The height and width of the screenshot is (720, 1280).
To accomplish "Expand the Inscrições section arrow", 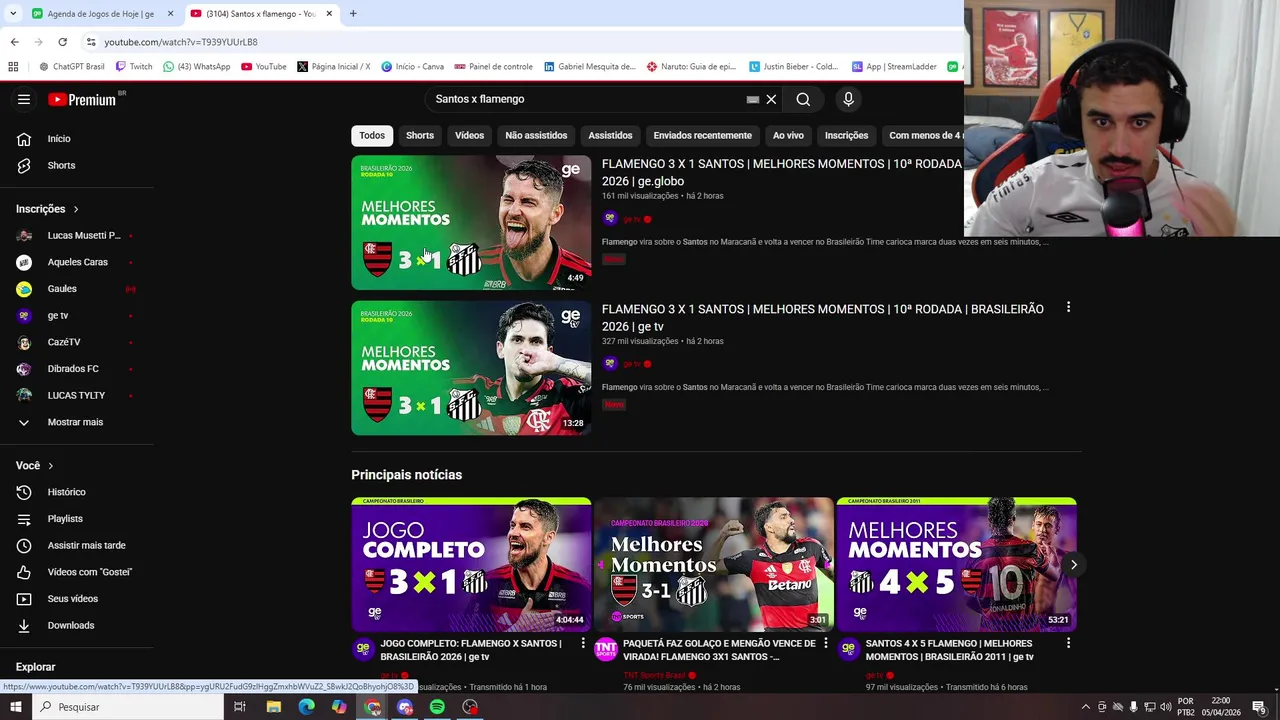I will tap(76, 209).
